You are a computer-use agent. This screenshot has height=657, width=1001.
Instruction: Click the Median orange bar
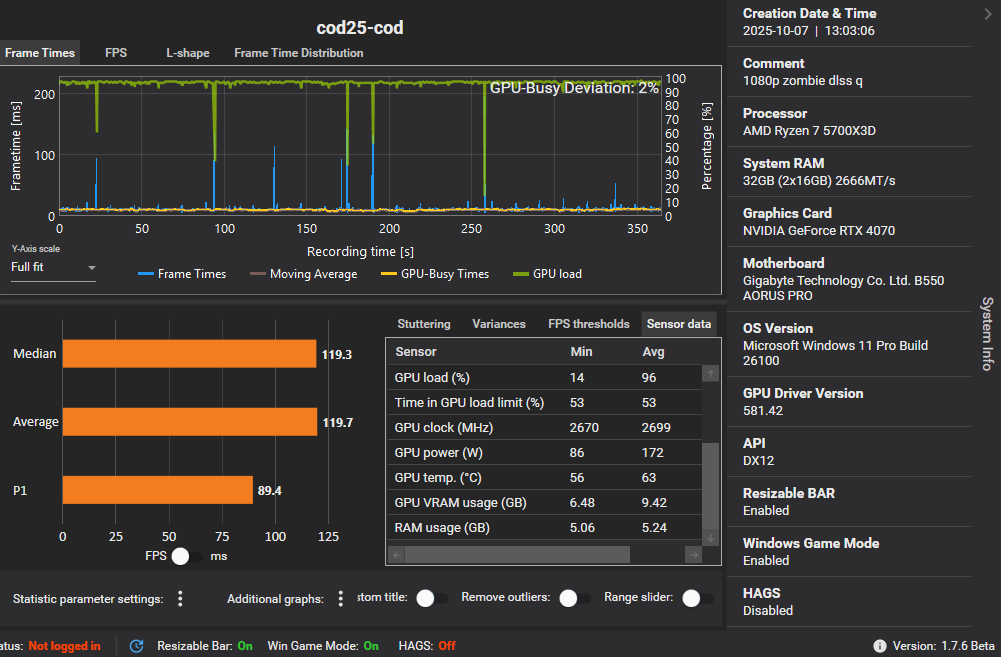pos(189,354)
